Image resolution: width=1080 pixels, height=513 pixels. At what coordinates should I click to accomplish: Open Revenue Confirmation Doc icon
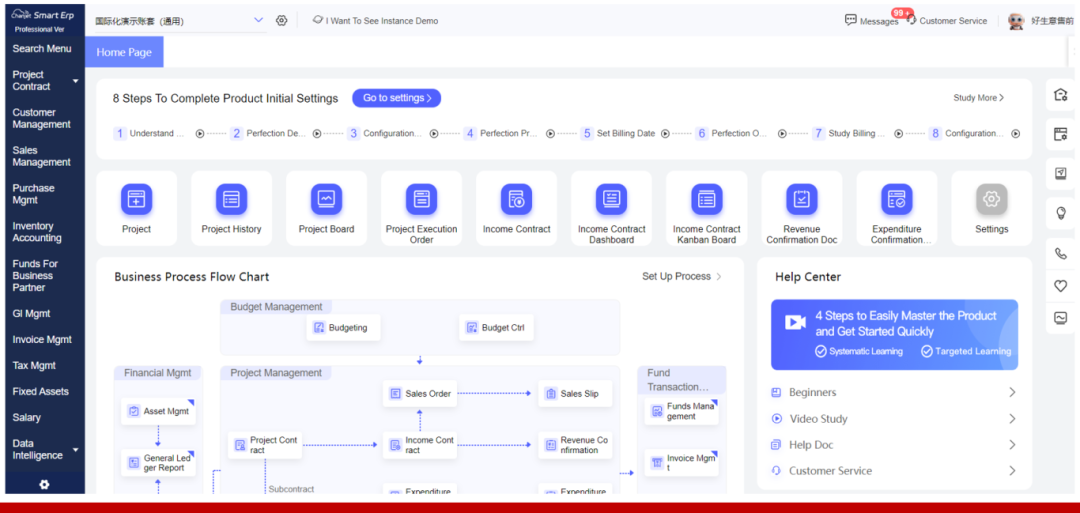click(801, 200)
